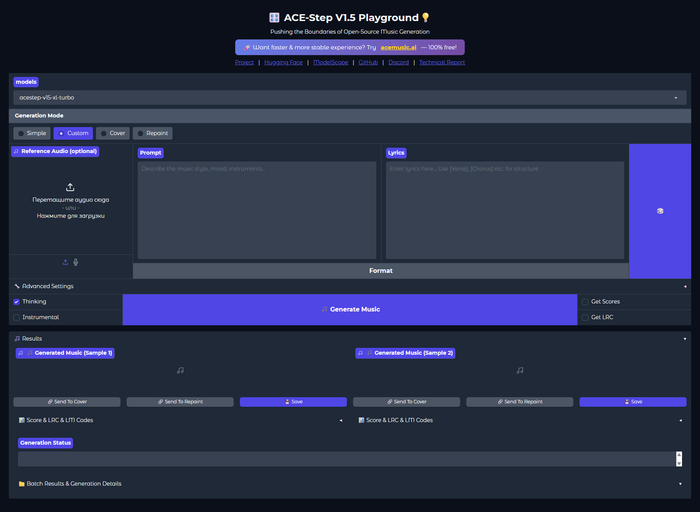Expand Batch Results & Generation Details
The height and width of the screenshot is (512, 700).
coord(350,483)
